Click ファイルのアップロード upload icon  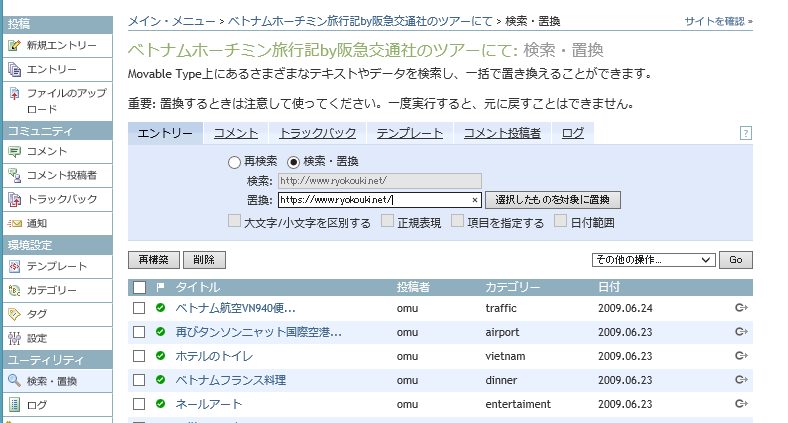pos(14,93)
